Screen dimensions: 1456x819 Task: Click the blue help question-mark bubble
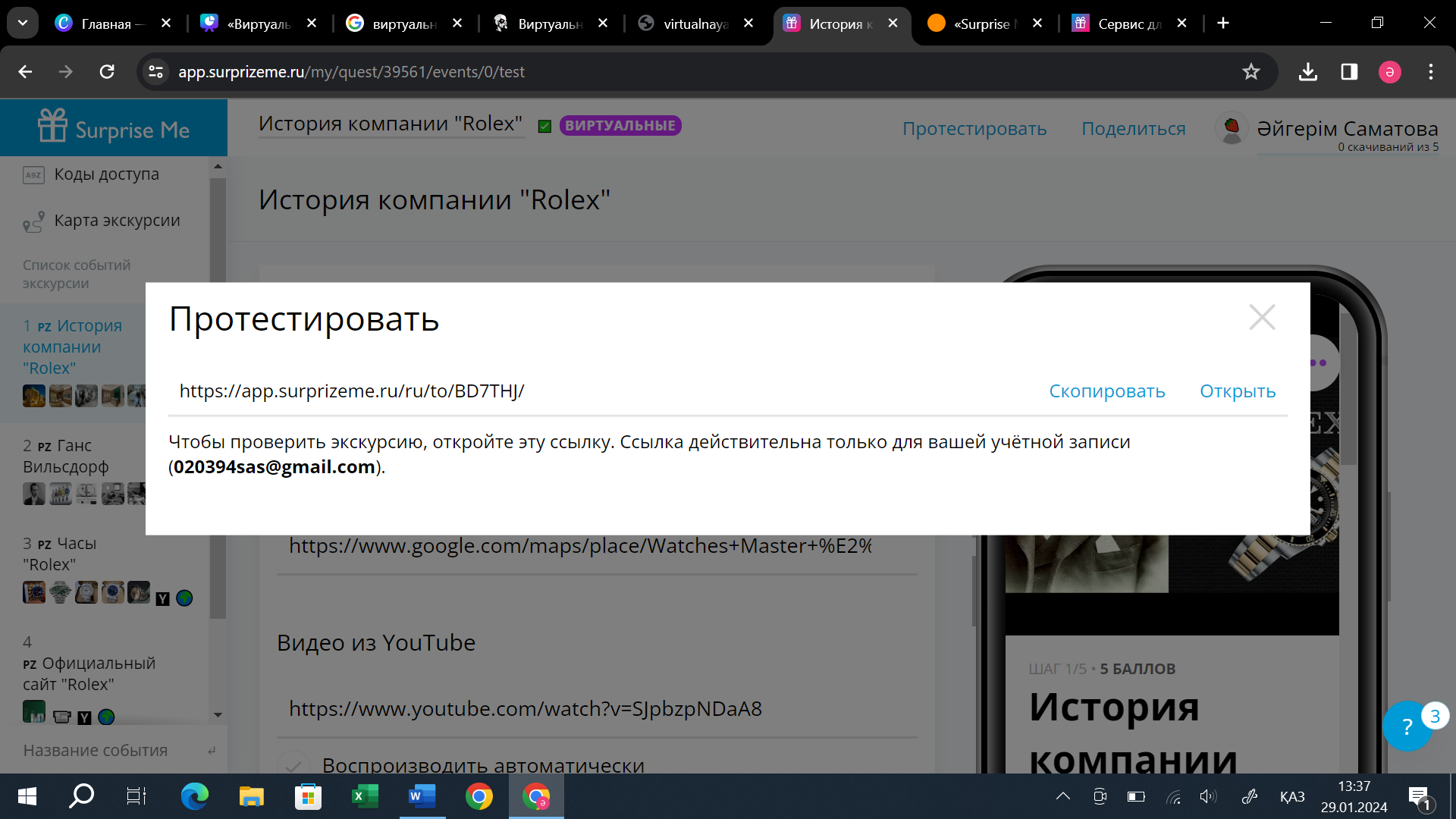[1407, 726]
